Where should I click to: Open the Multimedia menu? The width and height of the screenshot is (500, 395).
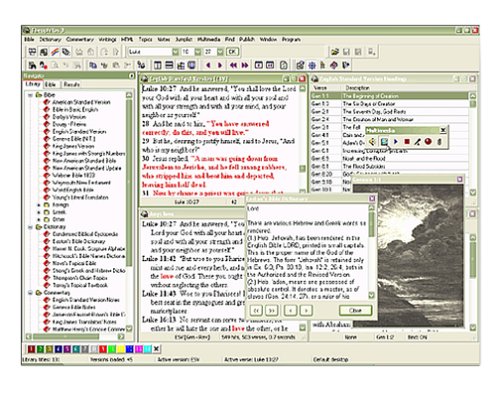209,39
